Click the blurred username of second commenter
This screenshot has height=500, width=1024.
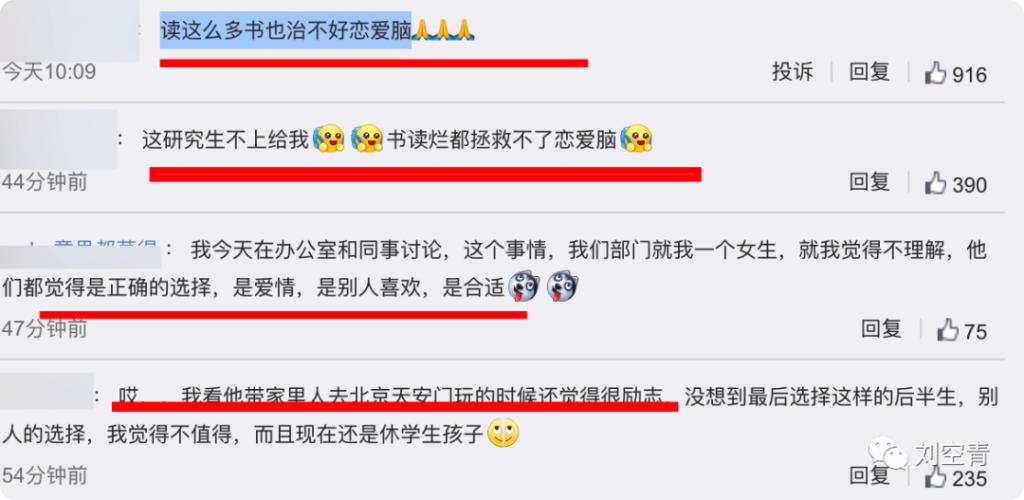point(59,140)
